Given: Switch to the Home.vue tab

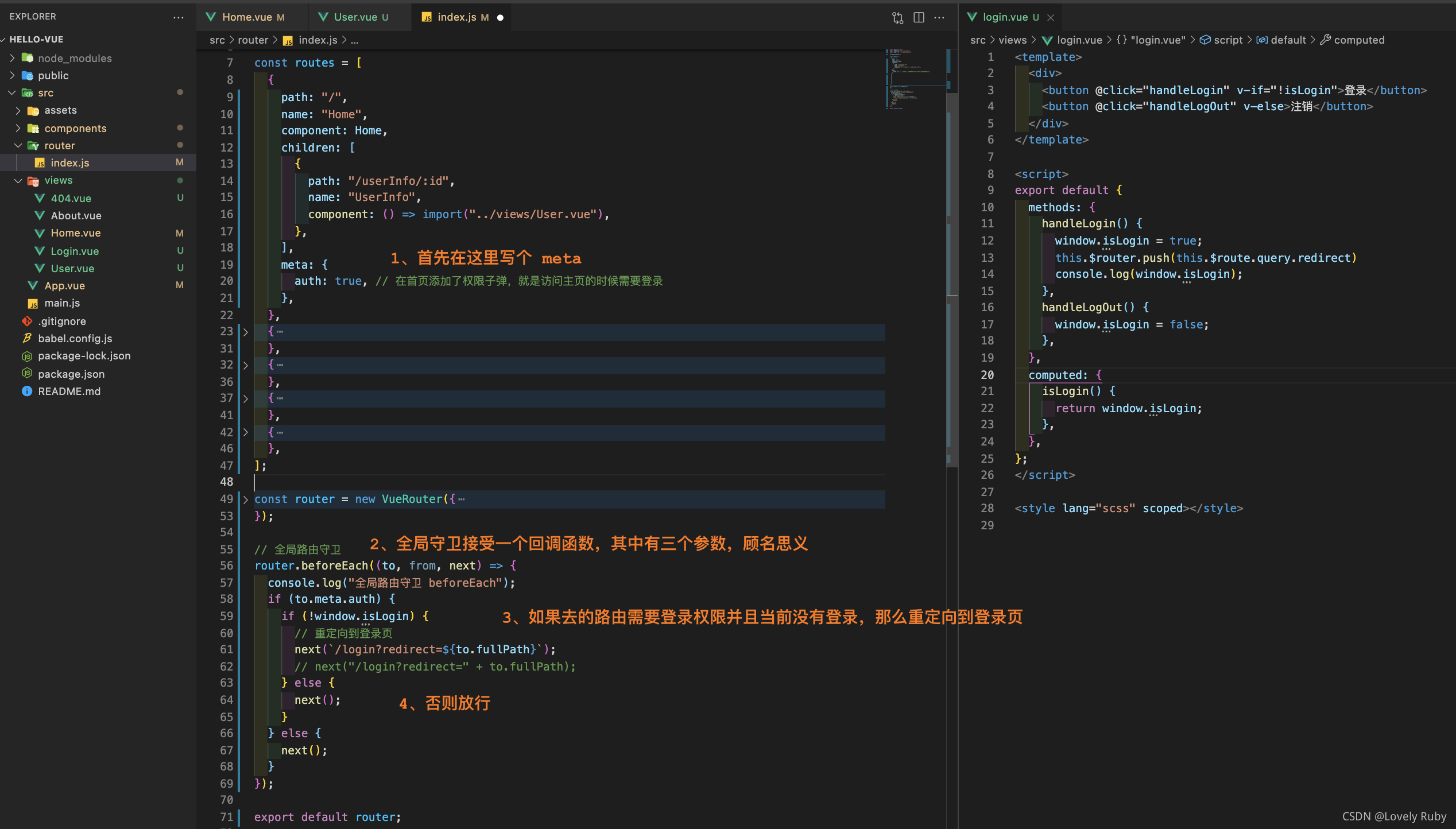Looking at the screenshot, I should pyautogui.click(x=247, y=17).
